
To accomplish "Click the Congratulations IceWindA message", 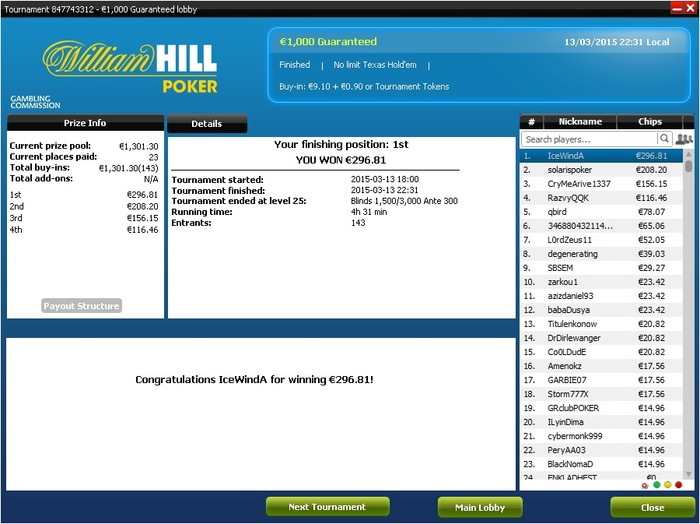I will 254,379.
